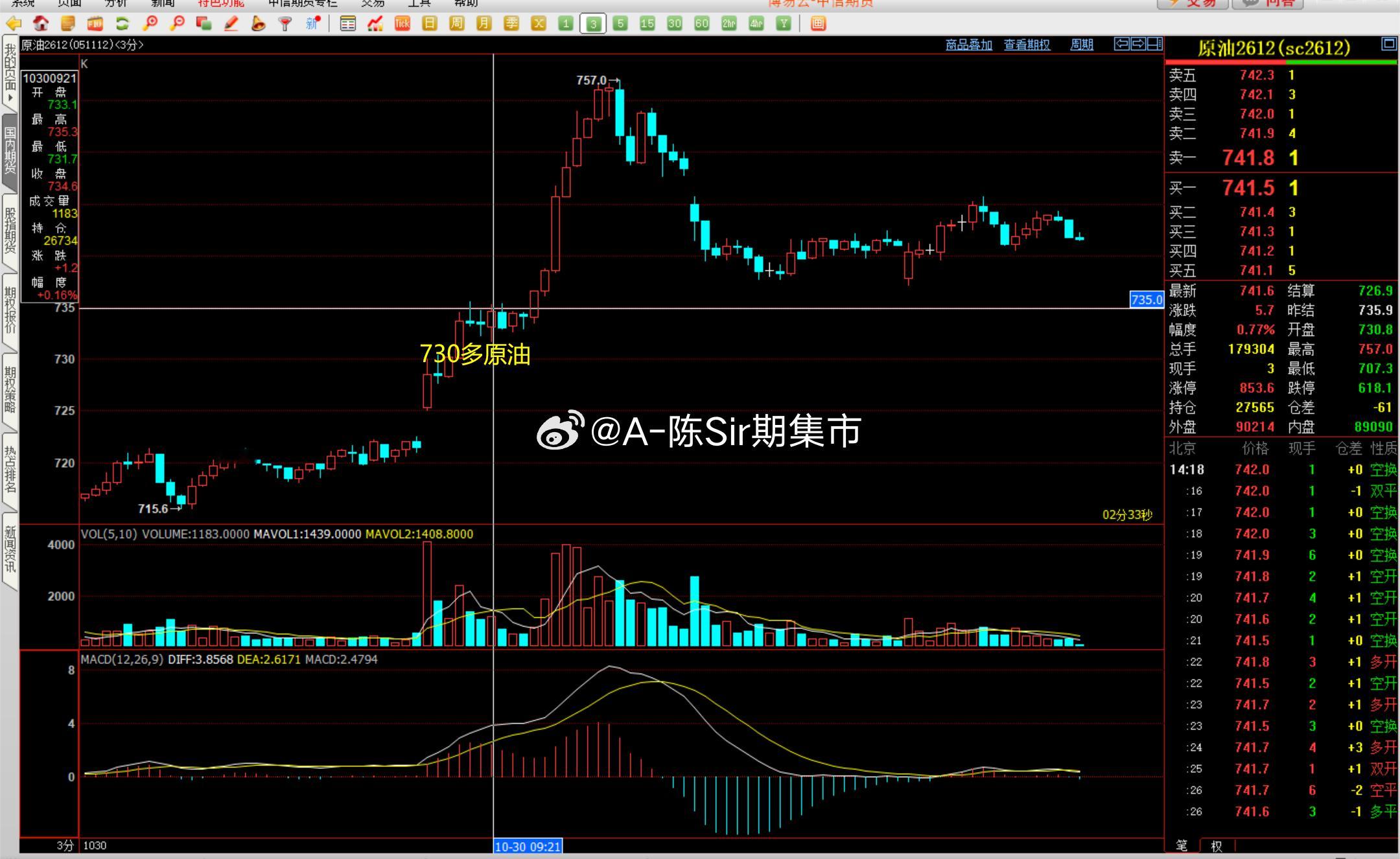Screen dimensions: 1400x859
Task: Click the 4hr period icon
Action: pyautogui.click(x=756, y=24)
